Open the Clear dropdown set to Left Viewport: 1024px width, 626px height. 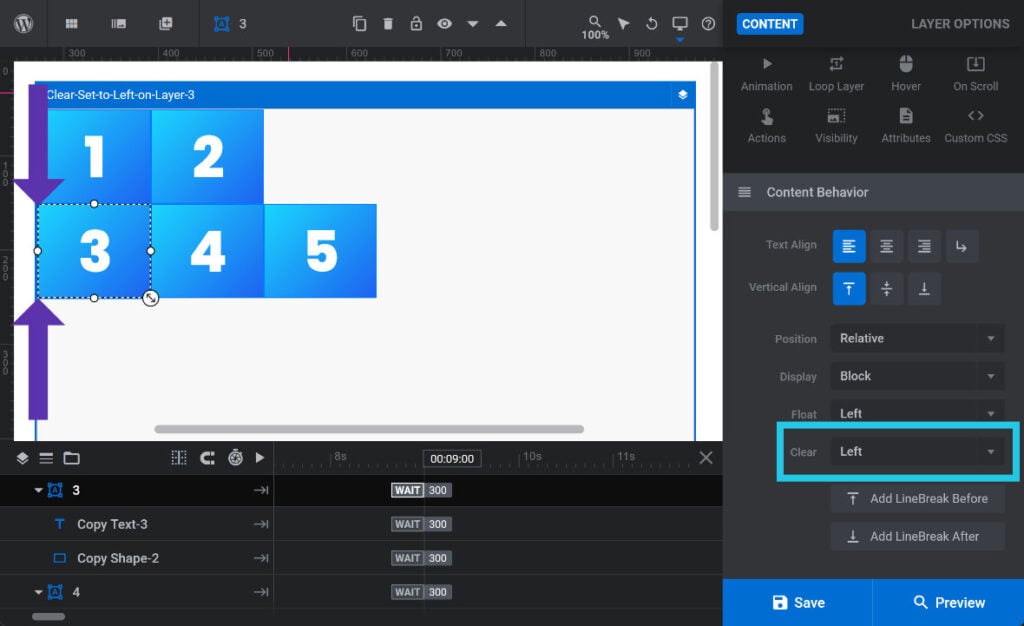tap(917, 452)
